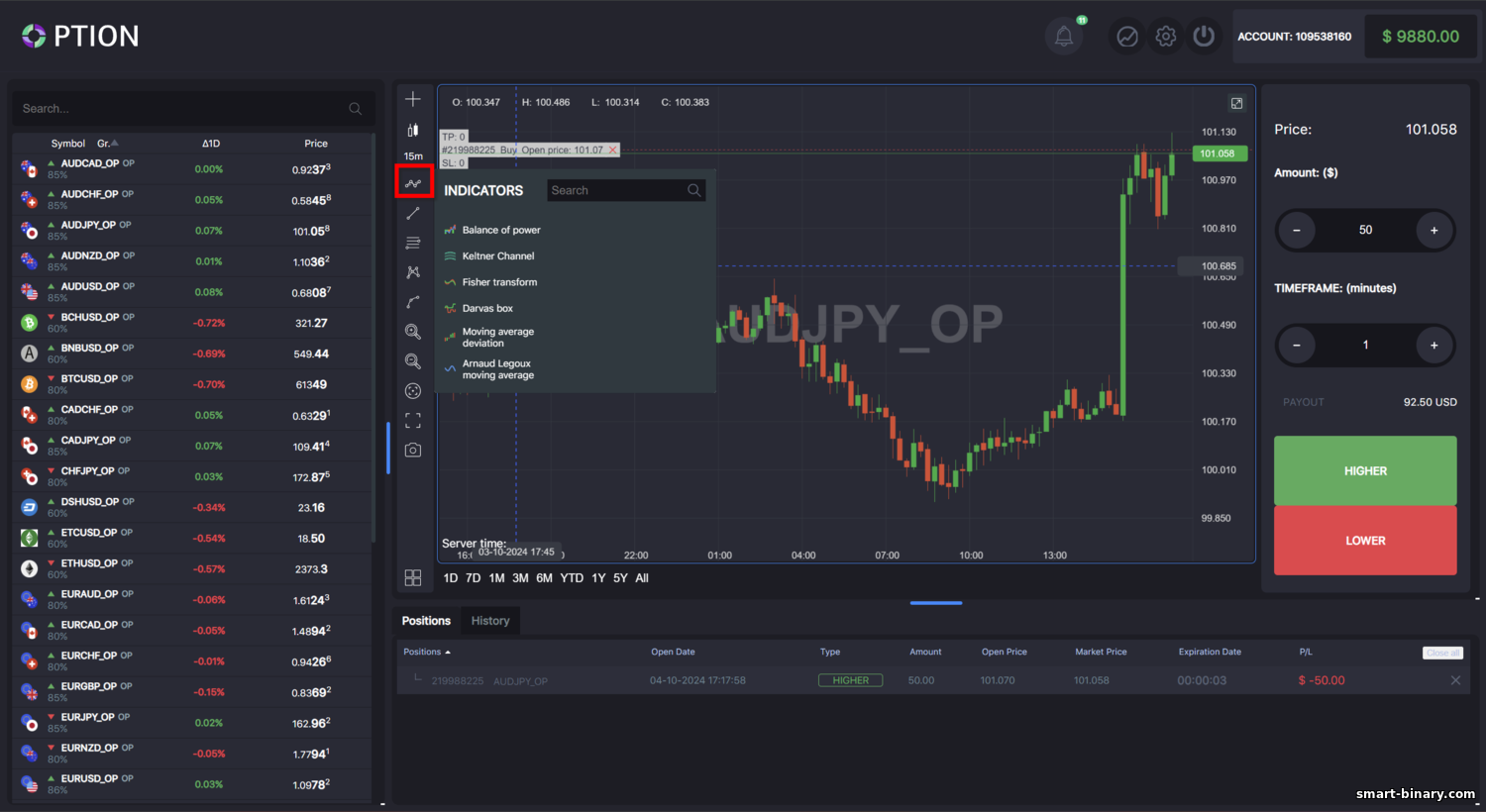
Task: Select the crosshair cursor tool
Action: click(413, 99)
